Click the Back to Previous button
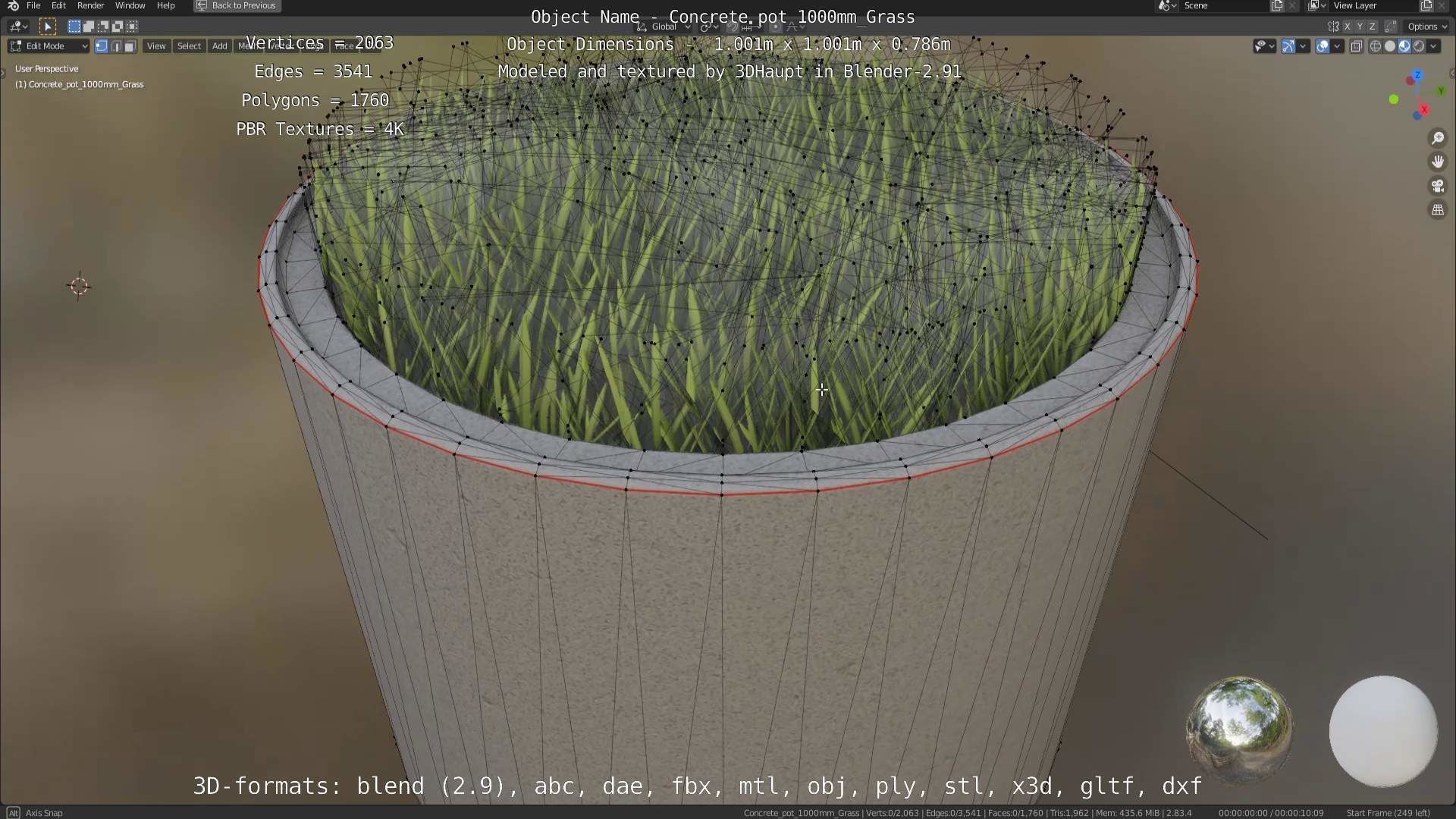The image size is (1456, 819). point(237,5)
